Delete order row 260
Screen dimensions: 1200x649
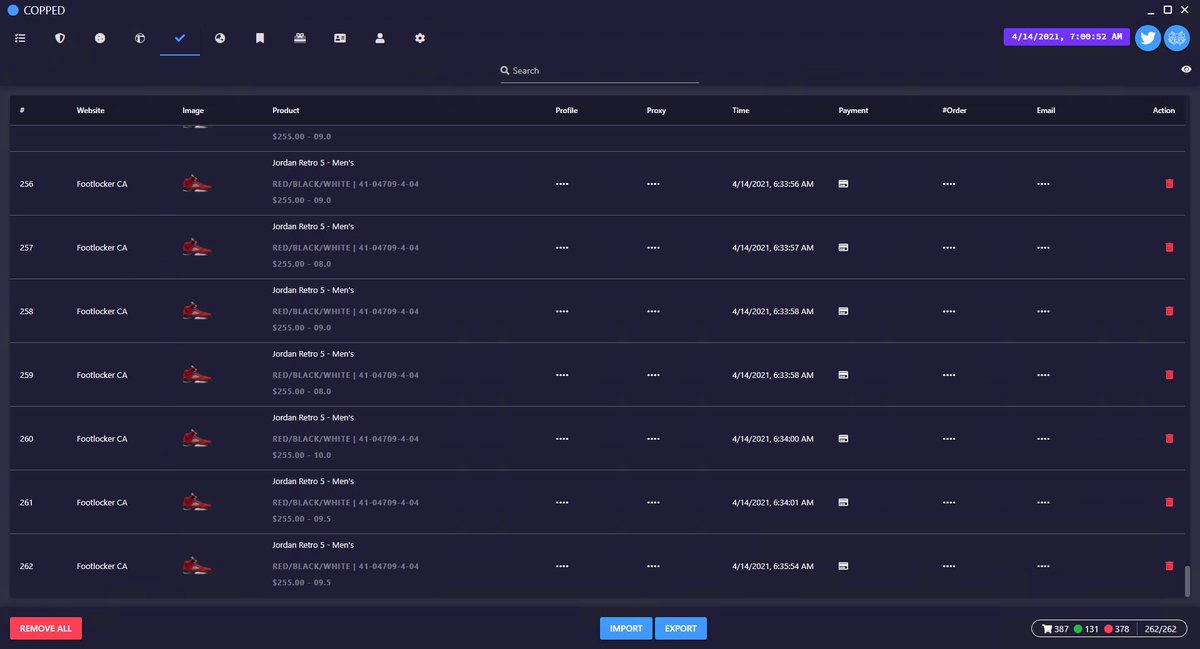pyautogui.click(x=1169, y=438)
